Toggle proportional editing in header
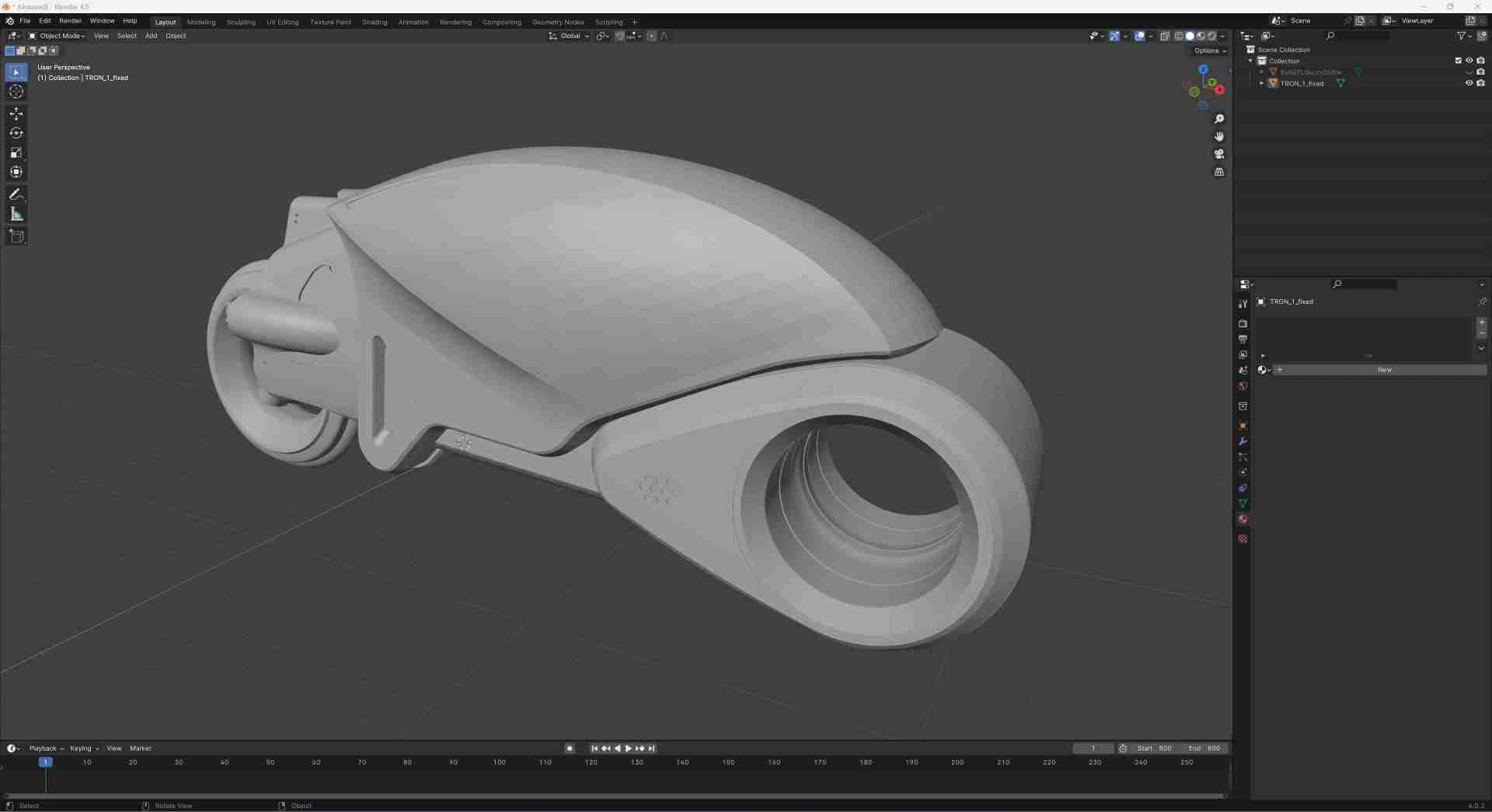Screen dimensions: 1492x812 (651, 36)
